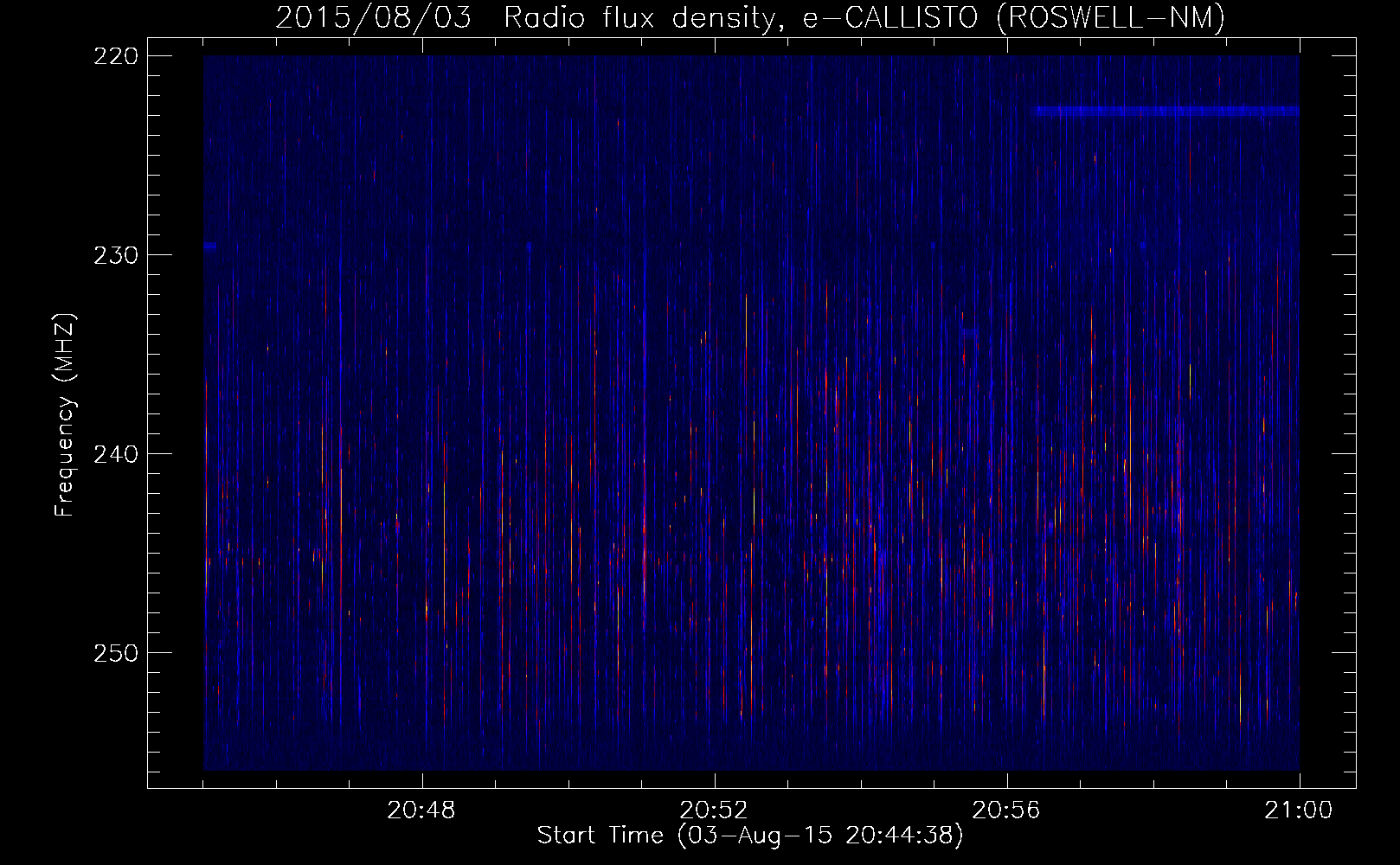
Task: Select the 220 frequency tick label
Action: pos(115,56)
